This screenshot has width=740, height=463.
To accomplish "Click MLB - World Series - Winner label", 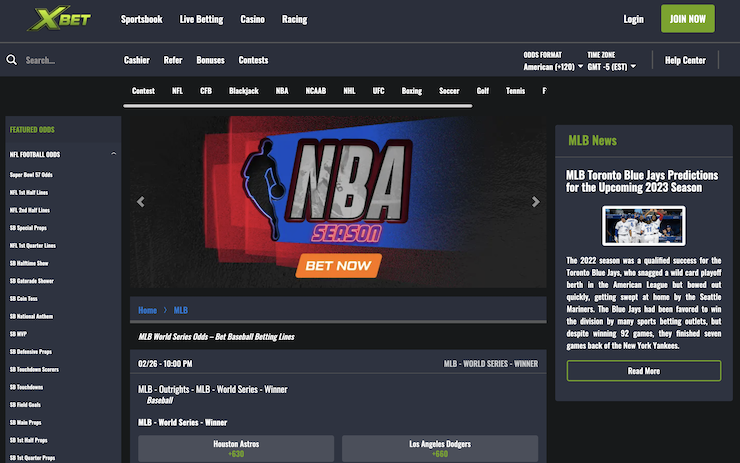I will (x=183, y=422).
